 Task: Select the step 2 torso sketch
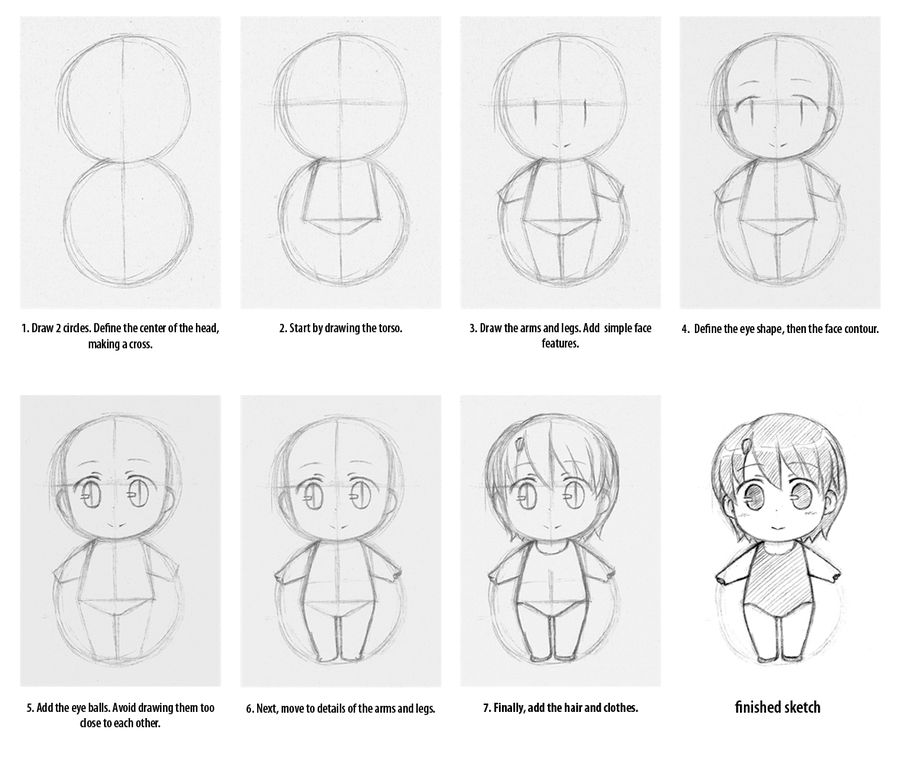[x=340, y=162]
